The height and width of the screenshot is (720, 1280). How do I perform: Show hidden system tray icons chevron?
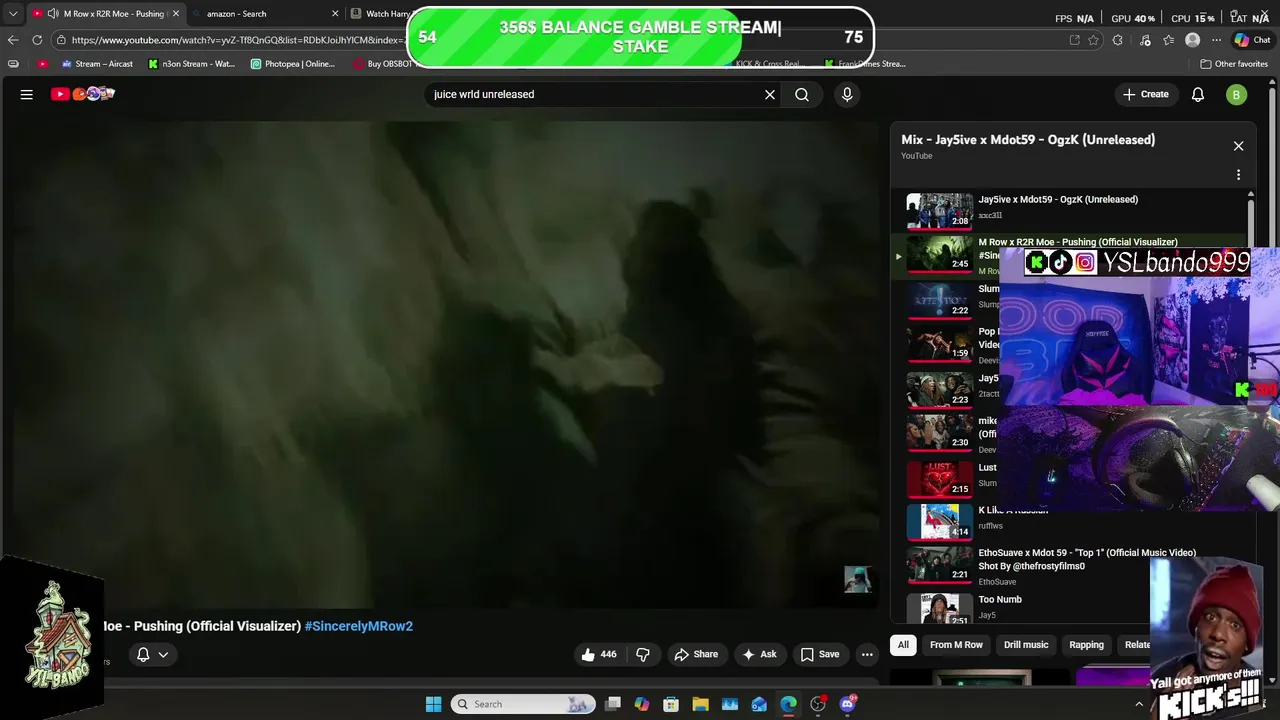[x=1138, y=704]
